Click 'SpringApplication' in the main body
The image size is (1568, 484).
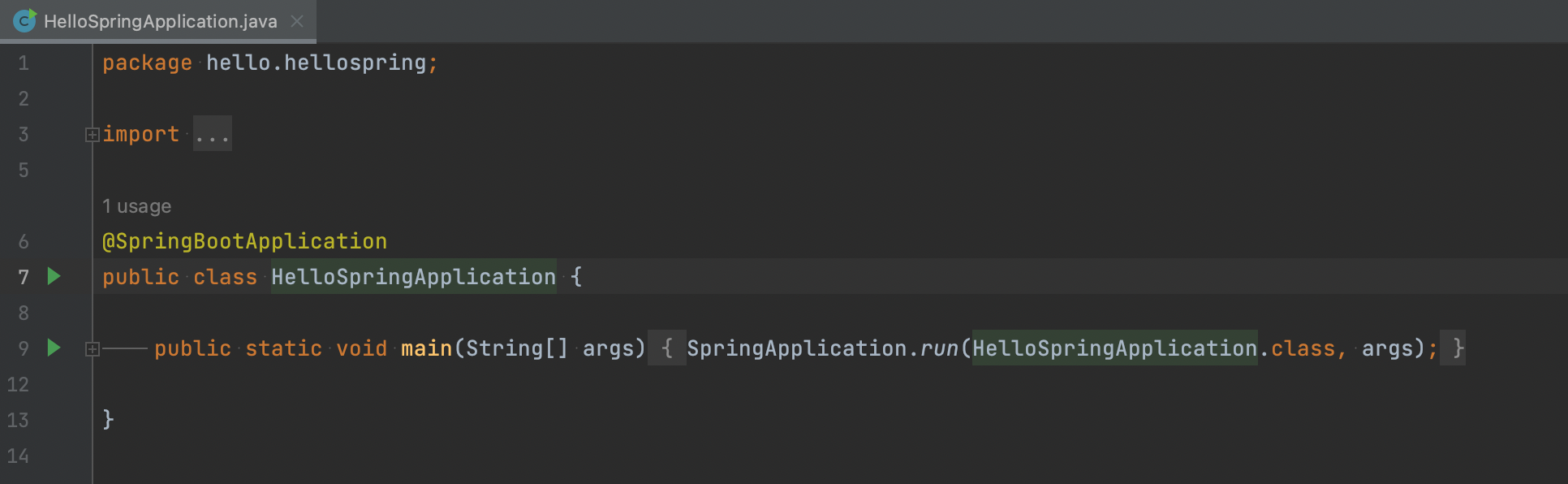coord(797,348)
